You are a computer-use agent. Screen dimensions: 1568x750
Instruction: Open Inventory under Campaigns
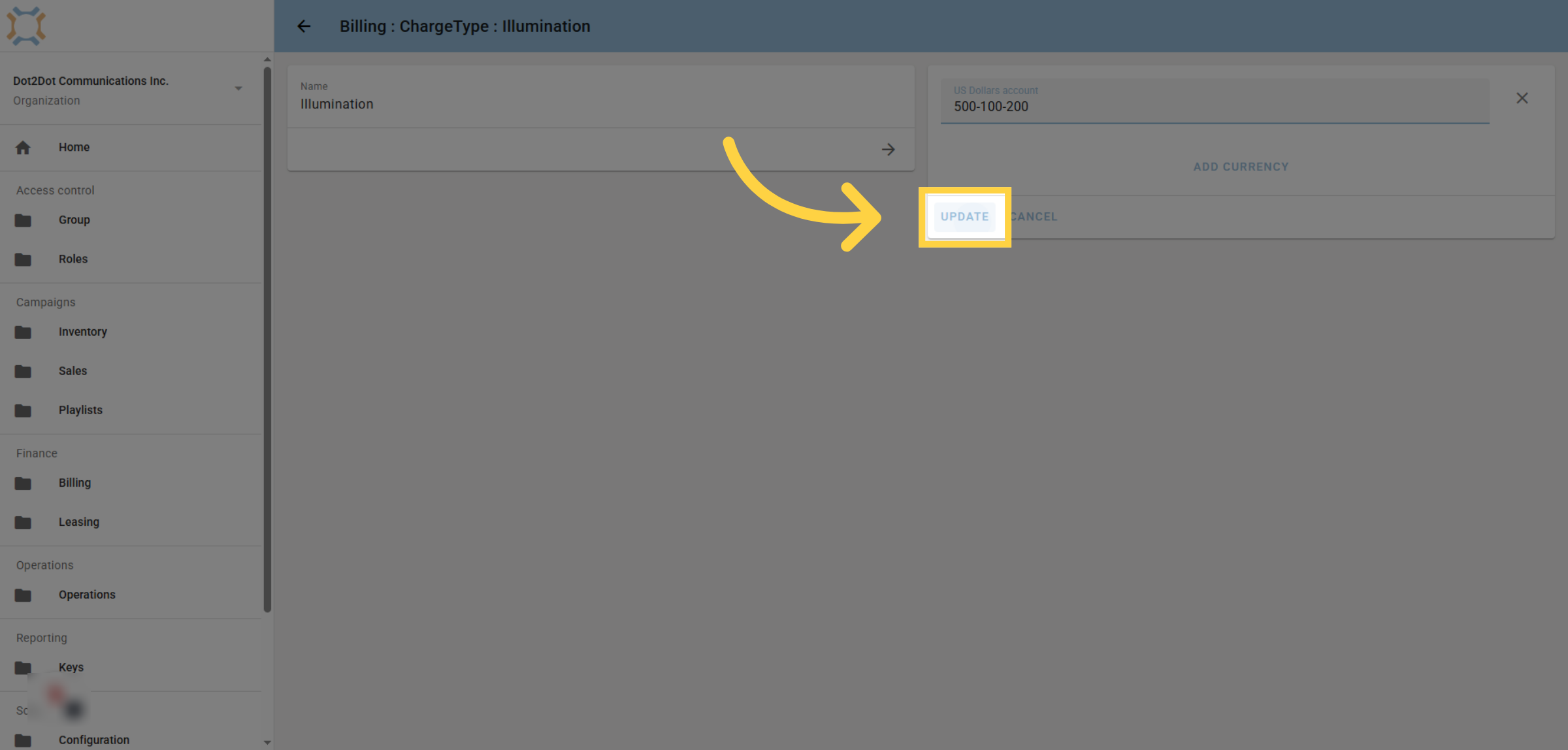[82, 332]
